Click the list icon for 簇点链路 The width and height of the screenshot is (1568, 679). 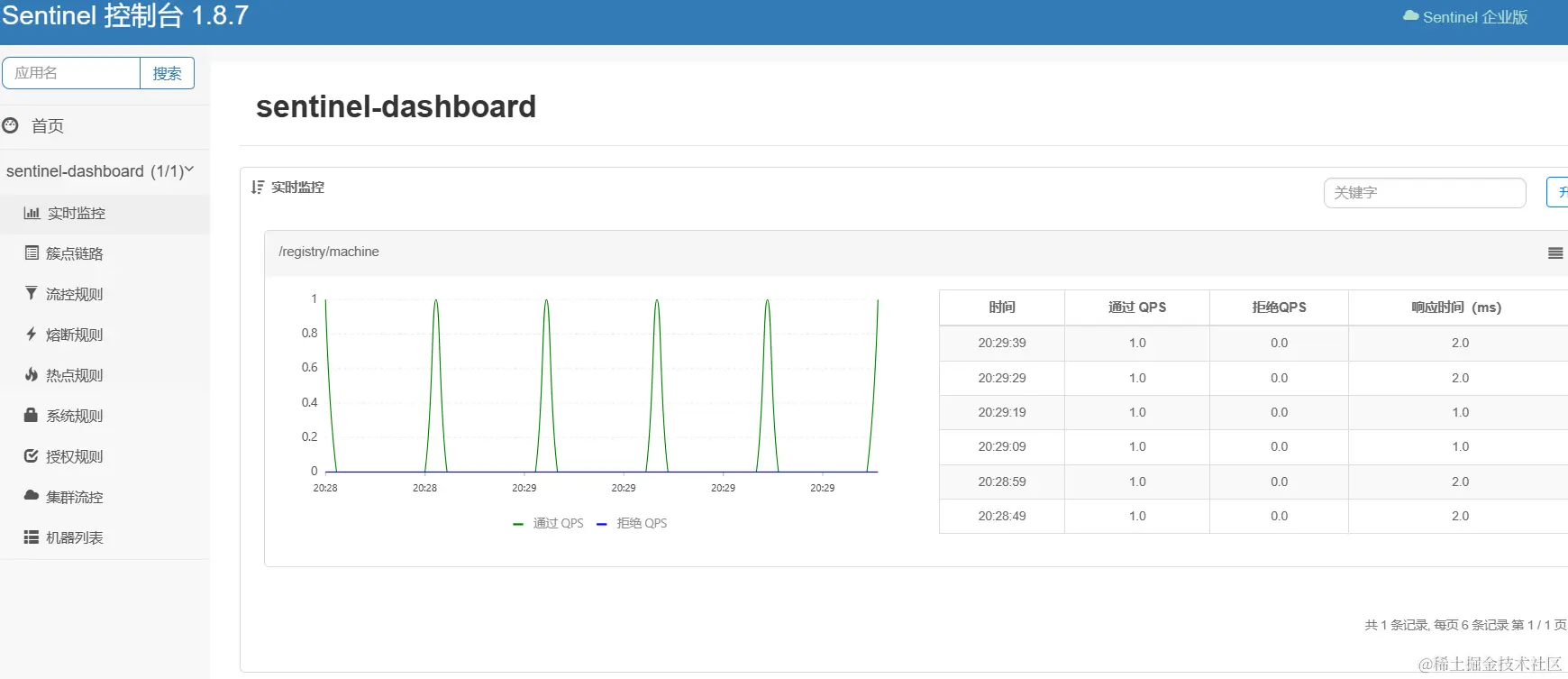(x=32, y=253)
